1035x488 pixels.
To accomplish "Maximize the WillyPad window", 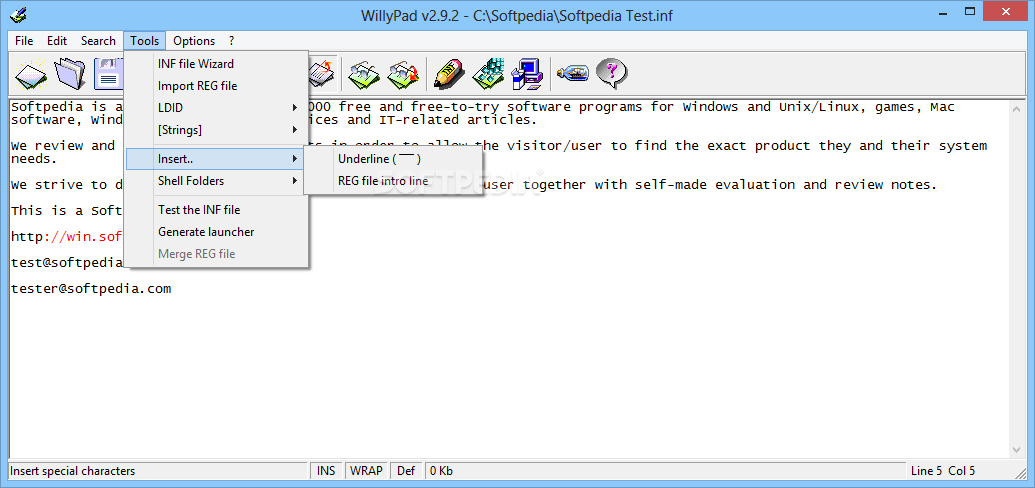I will 970,11.
